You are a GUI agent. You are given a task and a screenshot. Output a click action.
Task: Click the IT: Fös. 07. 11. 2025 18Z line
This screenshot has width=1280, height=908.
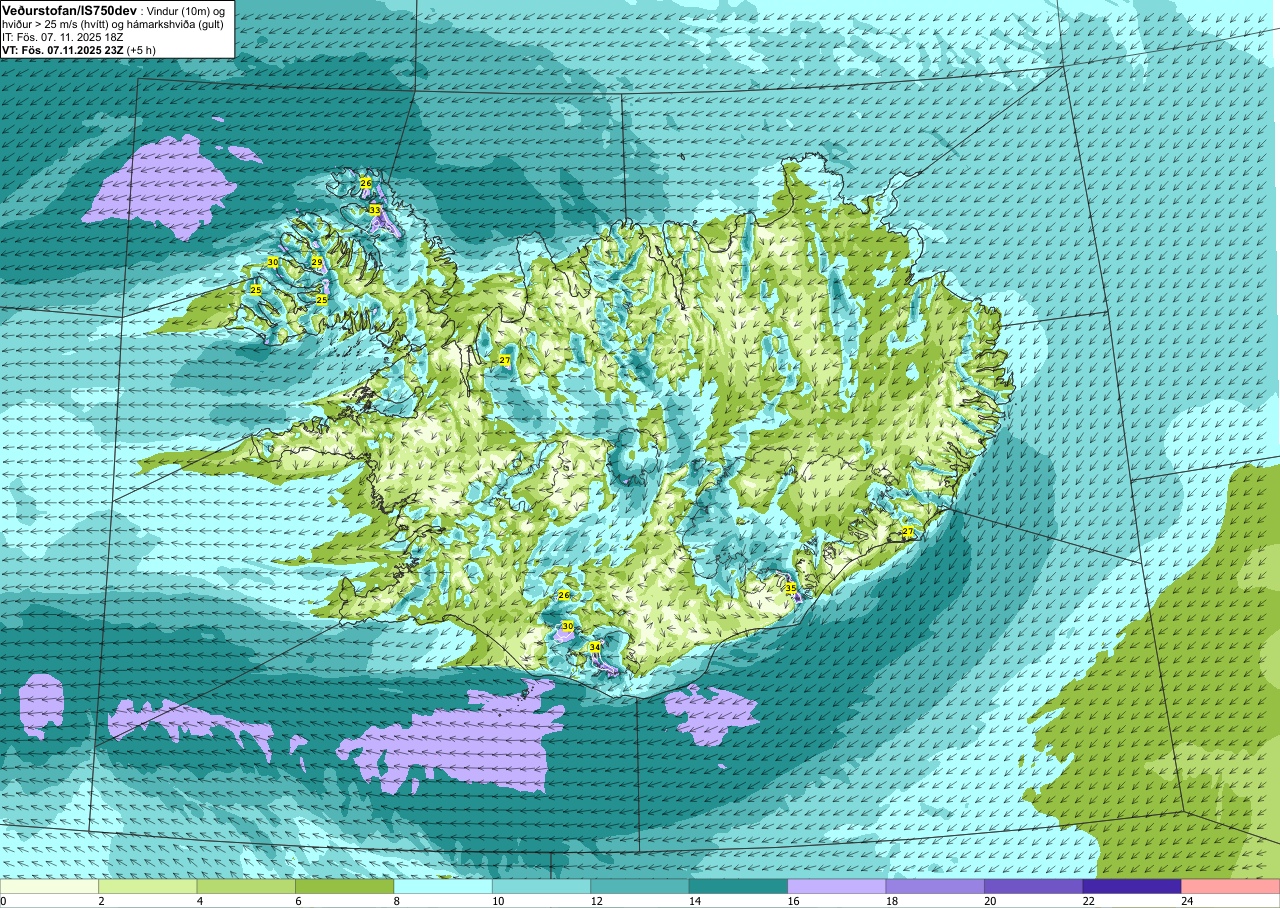pyautogui.click(x=64, y=37)
